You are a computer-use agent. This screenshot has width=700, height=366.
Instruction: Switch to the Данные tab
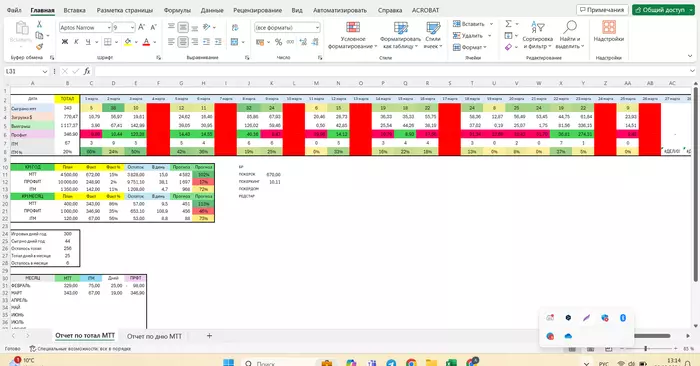pos(212,10)
